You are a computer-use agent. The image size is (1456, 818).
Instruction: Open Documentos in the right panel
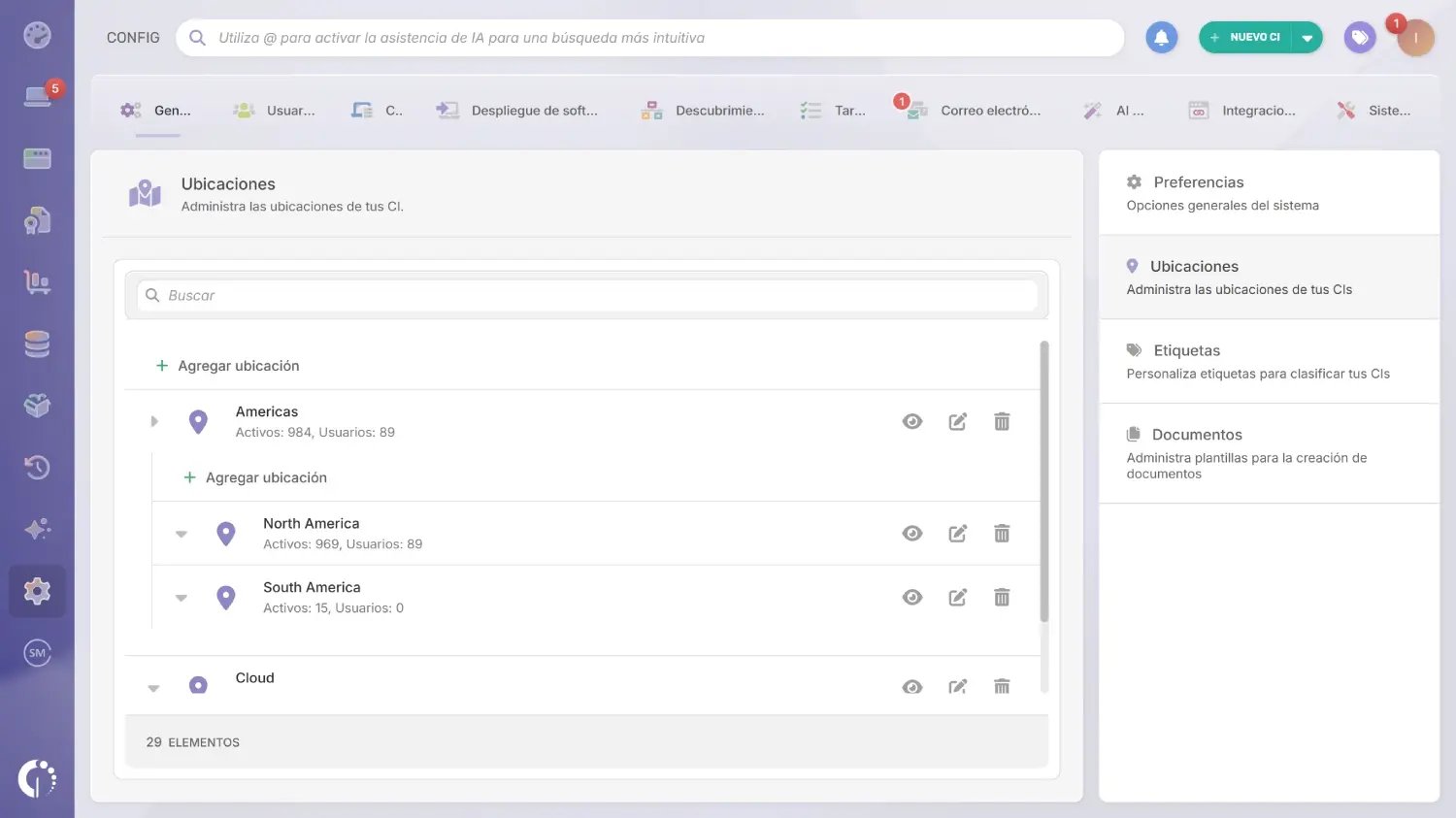[x=1269, y=453]
